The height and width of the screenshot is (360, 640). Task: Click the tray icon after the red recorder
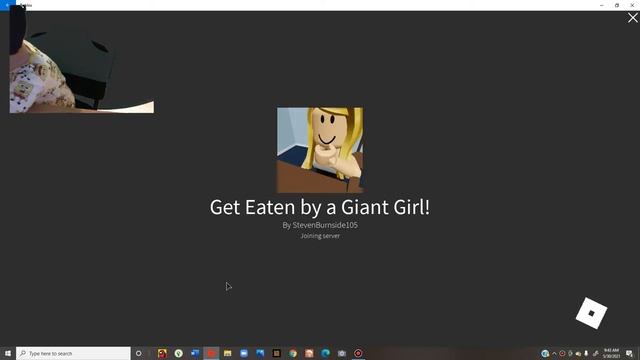570,353
